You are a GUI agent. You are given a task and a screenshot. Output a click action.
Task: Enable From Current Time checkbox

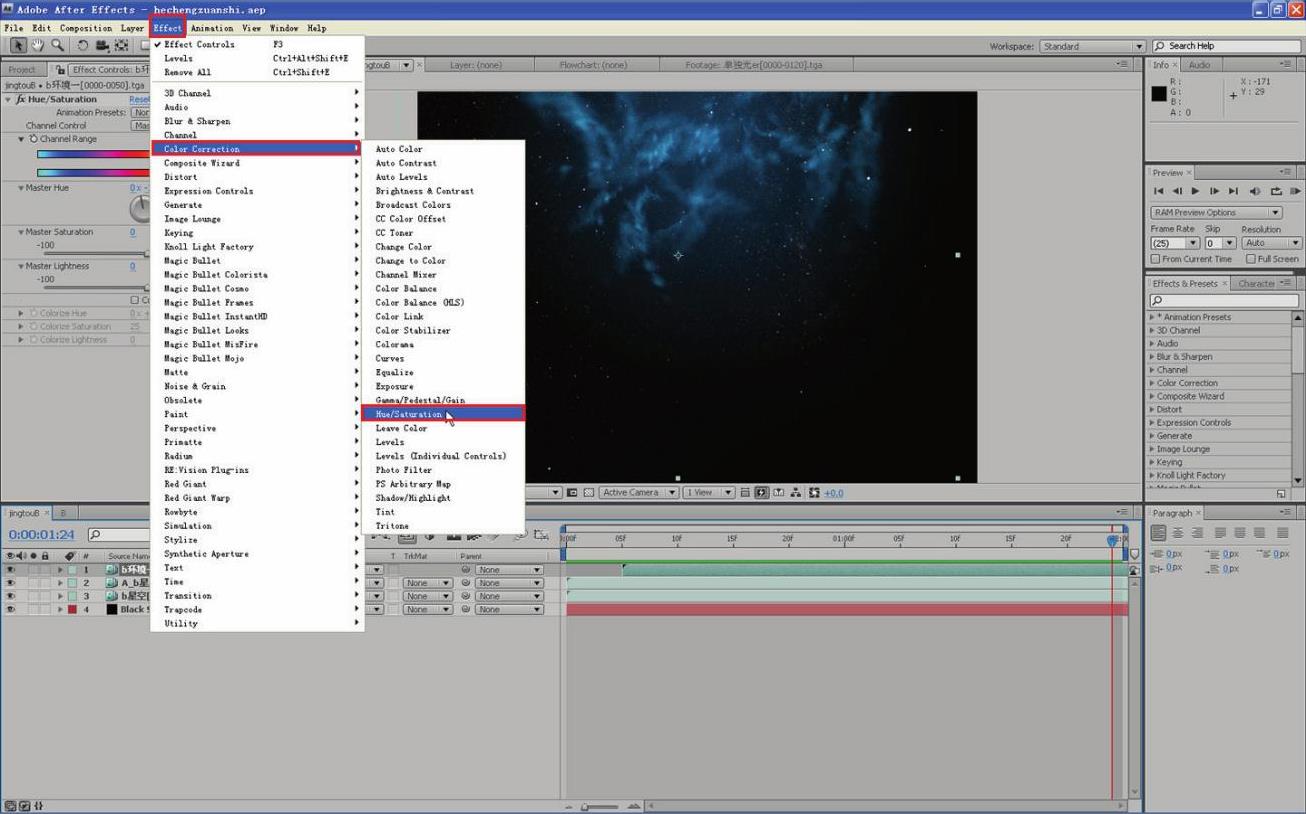(x=1156, y=259)
